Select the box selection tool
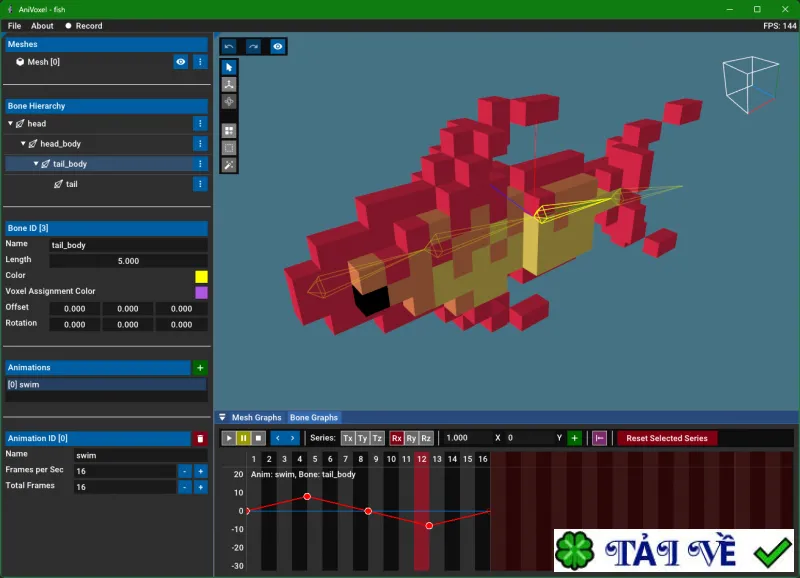The width and height of the screenshot is (800, 578). click(229, 148)
